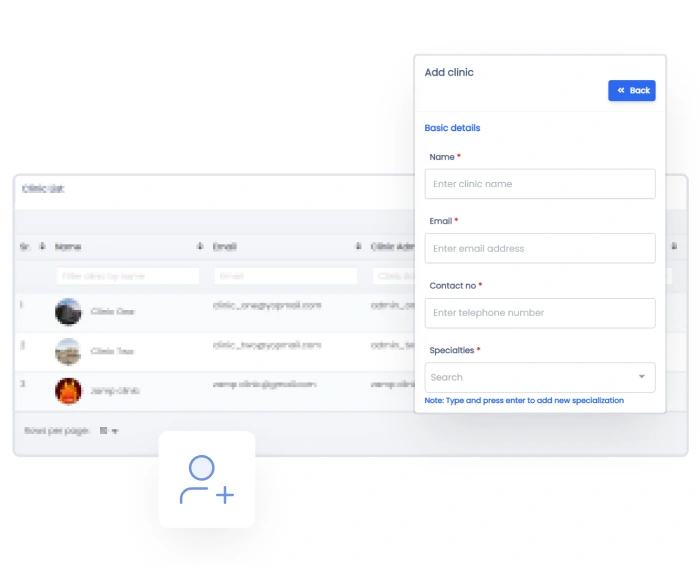Click the Basic details section heading
This screenshot has width=700, height=568.
click(x=452, y=128)
